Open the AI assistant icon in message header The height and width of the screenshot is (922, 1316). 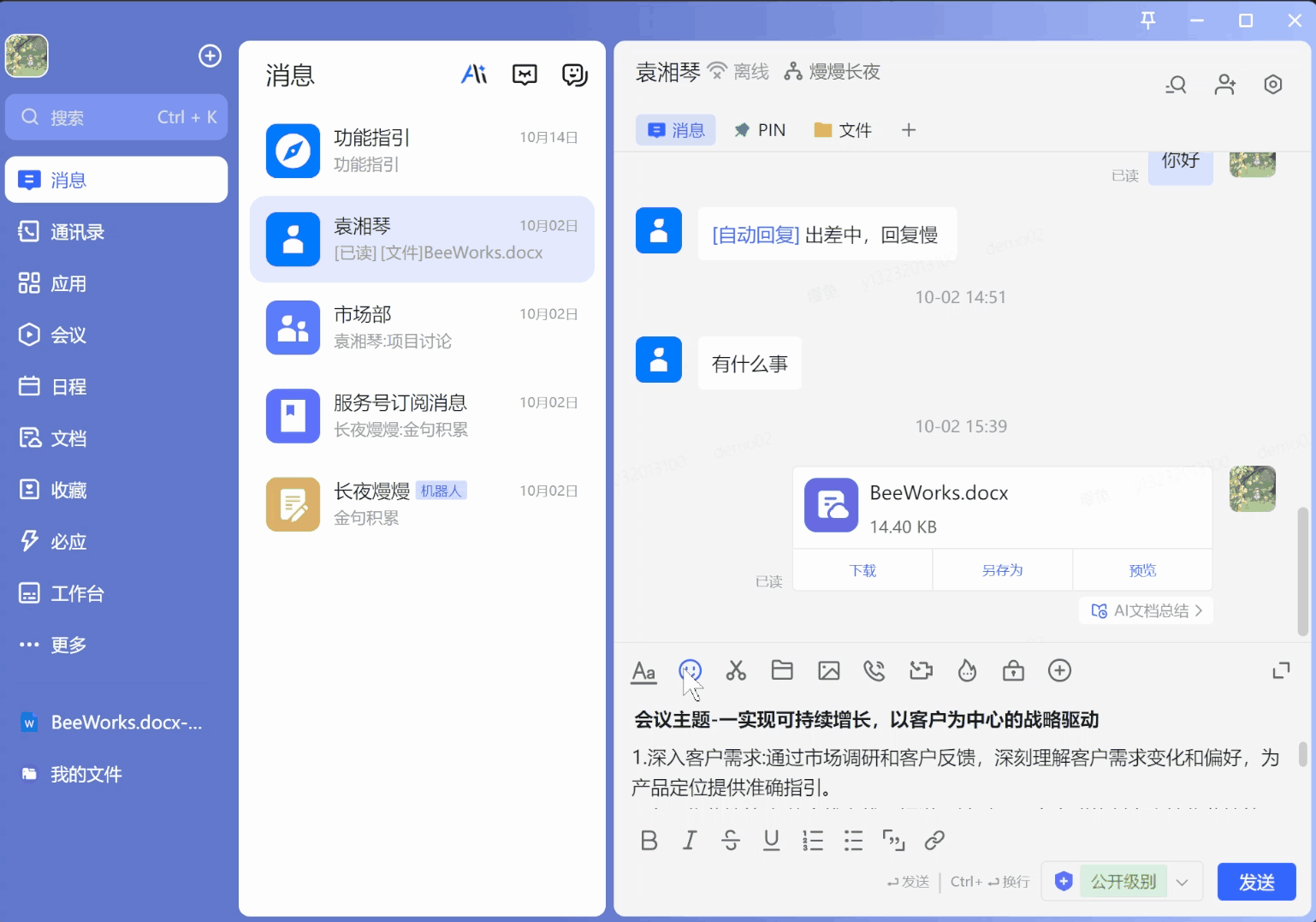[x=474, y=74]
